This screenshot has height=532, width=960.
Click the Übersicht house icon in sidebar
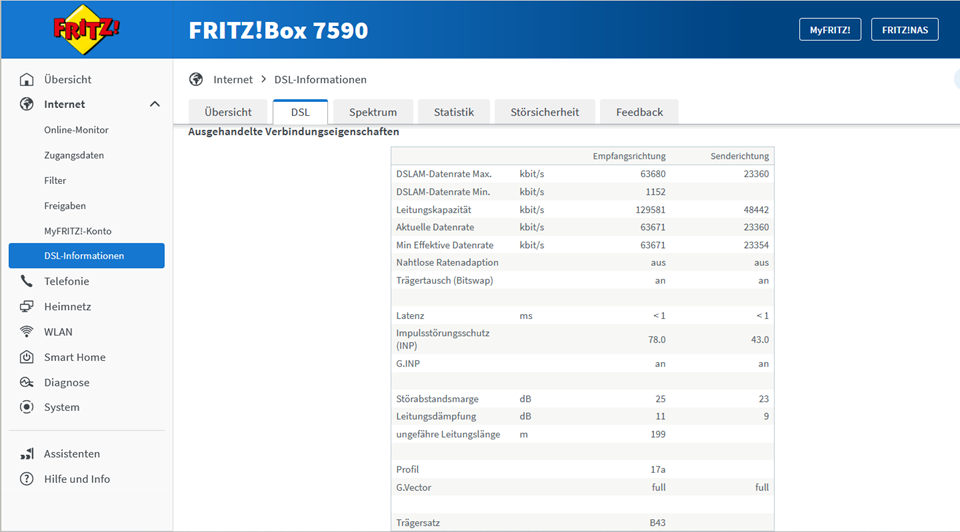click(x=26, y=80)
